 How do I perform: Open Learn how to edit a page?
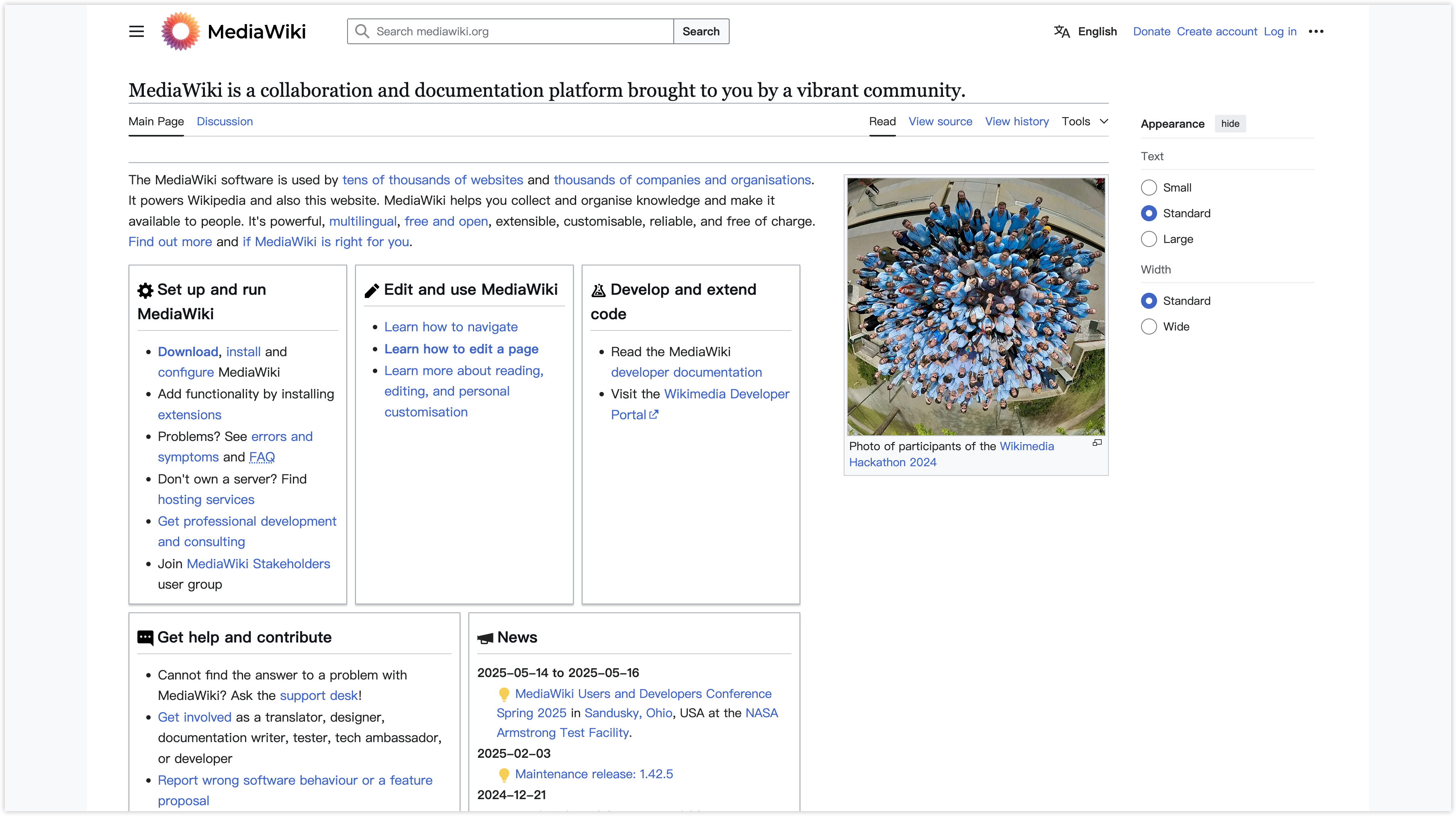pos(461,349)
